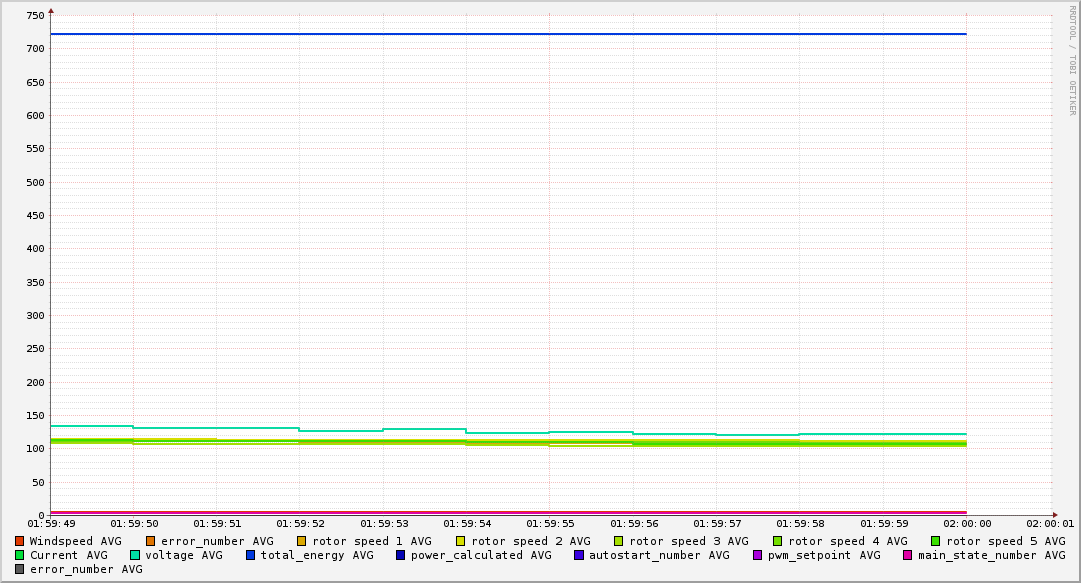Select the rotor speed 3 AVG color box

[x=619, y=541]
